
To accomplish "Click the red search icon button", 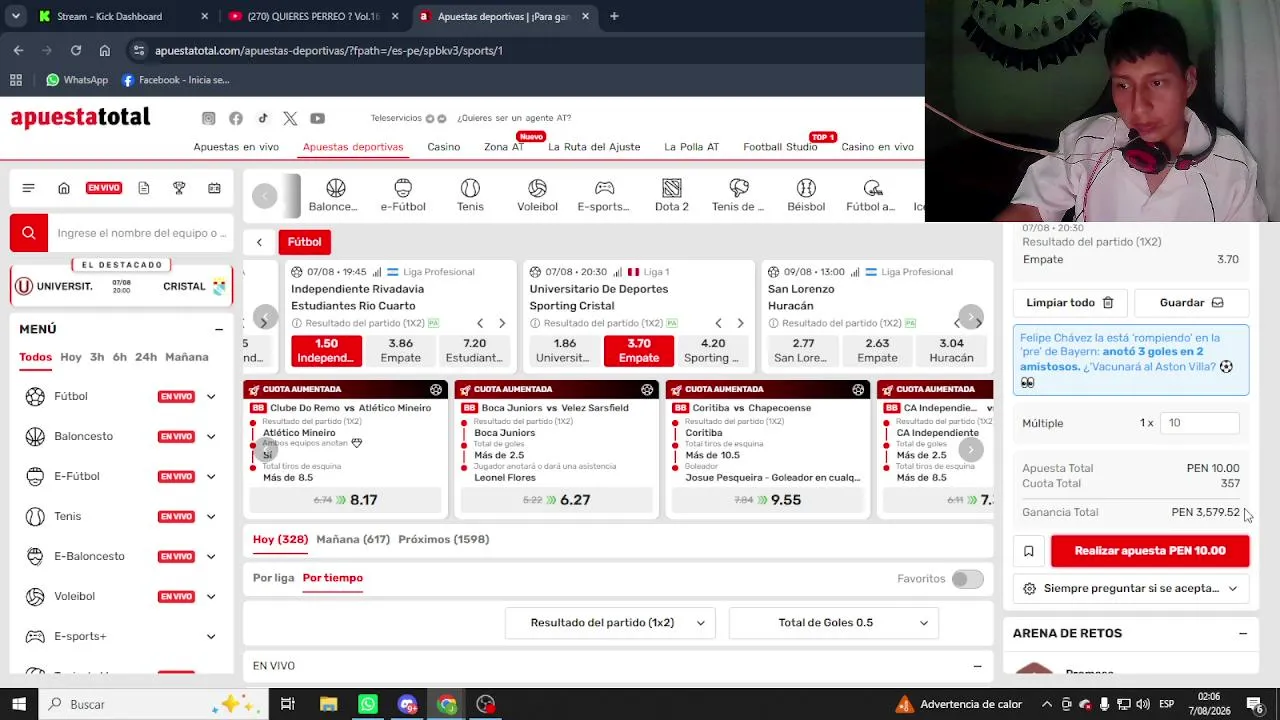I will 29,233.
